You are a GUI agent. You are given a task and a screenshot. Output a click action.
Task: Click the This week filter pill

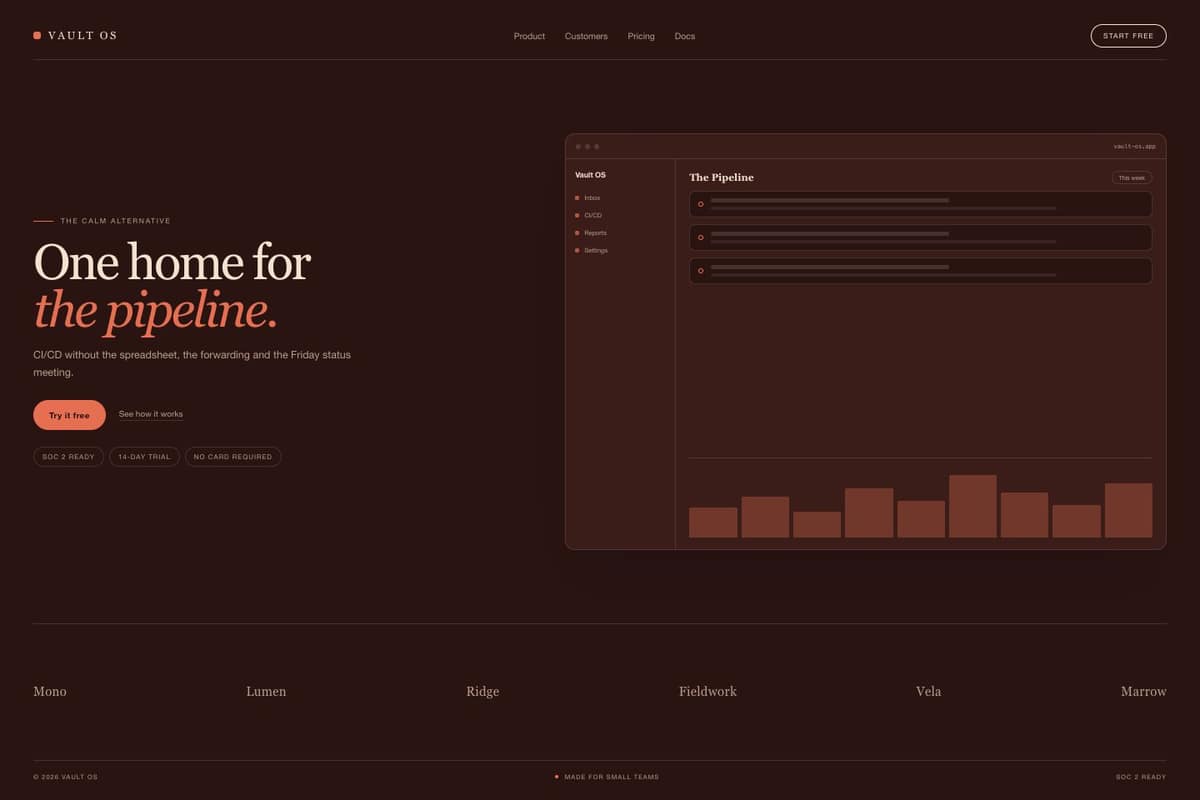point(1132,178)
